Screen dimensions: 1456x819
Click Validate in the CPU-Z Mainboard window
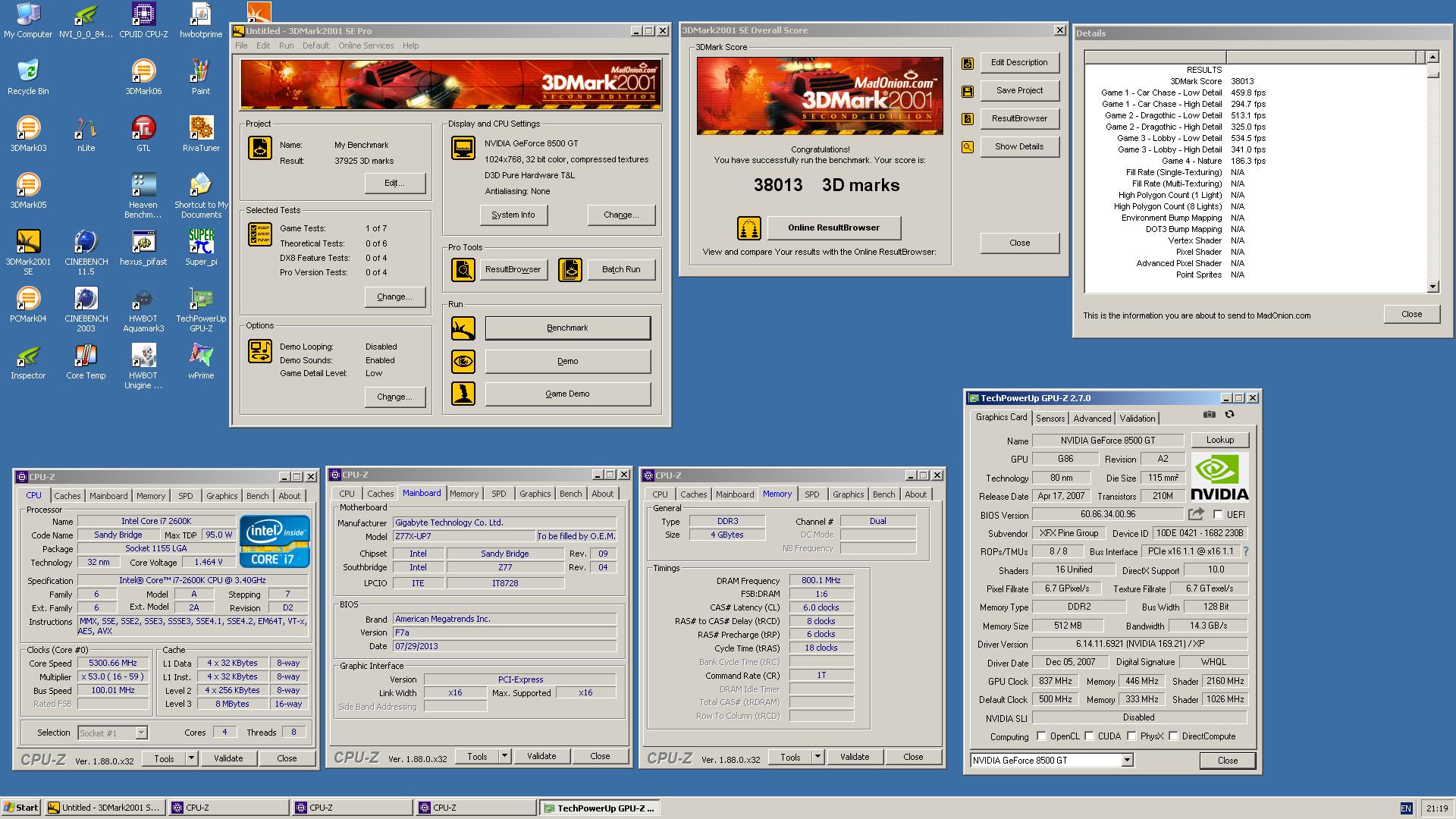pos(541,756)
